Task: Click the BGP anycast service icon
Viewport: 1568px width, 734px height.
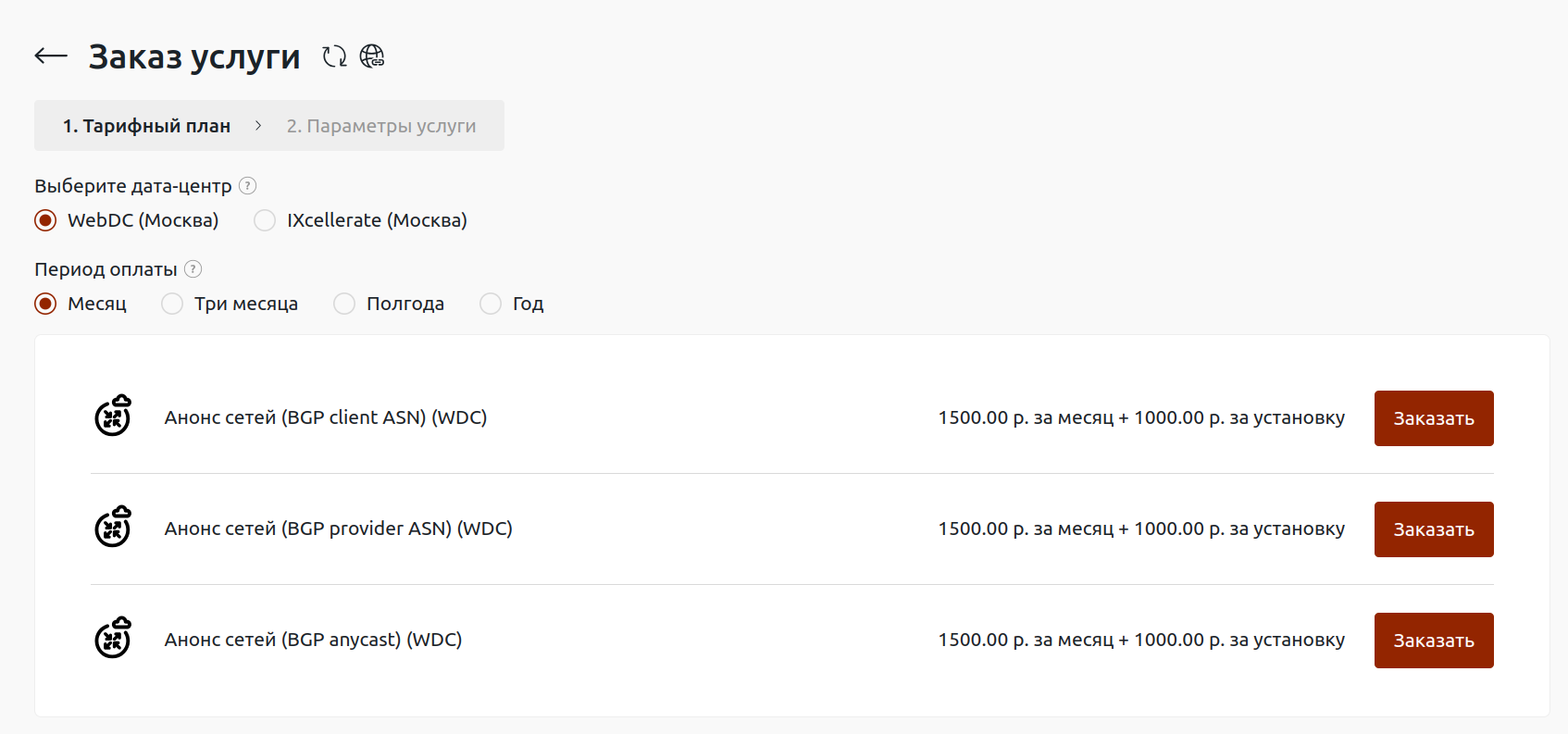Action: pos(113,639)
